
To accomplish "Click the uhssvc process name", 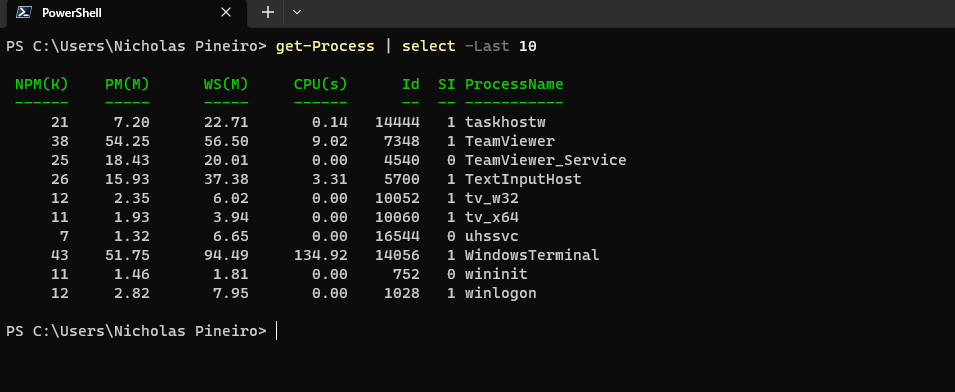I will [x=492, y=236].
